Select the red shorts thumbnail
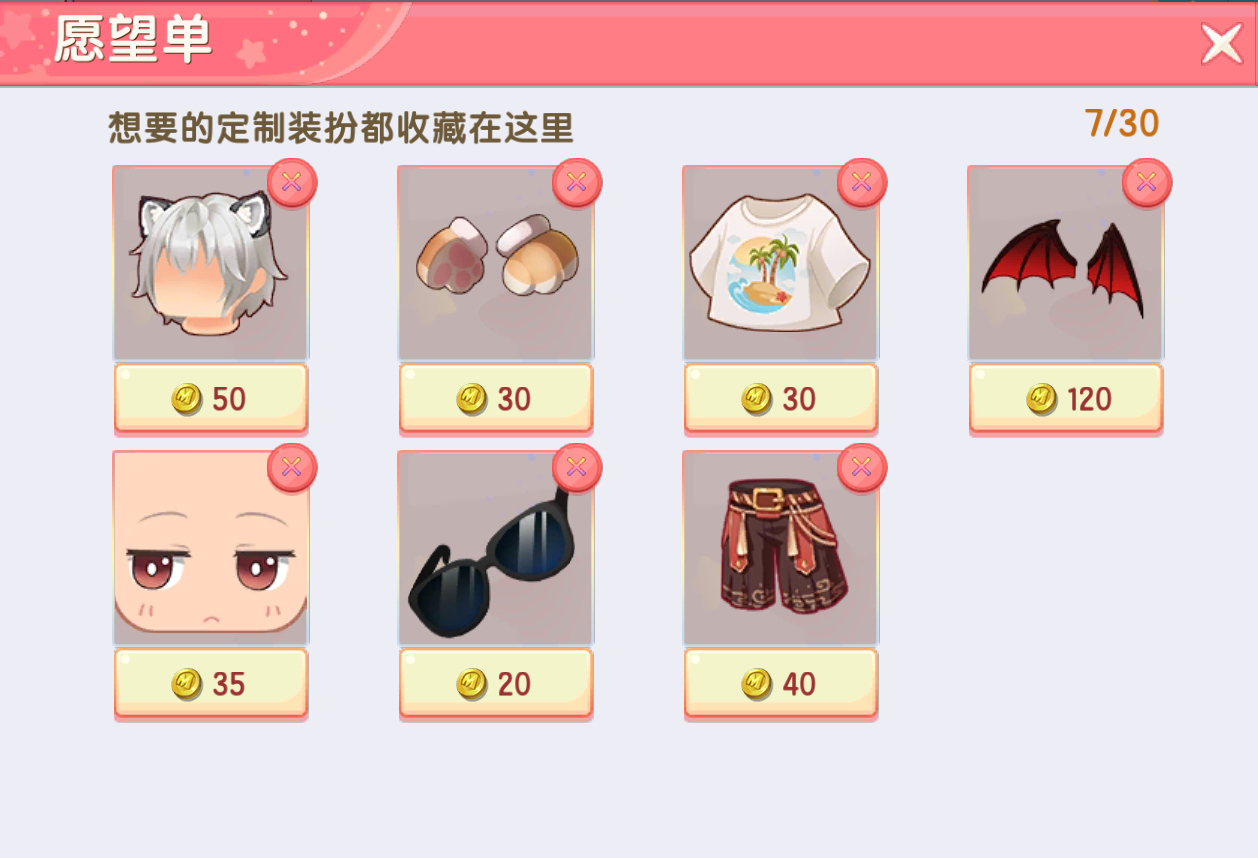Image resolution: width=1258 pixels, height=858 pixels. 781,548
